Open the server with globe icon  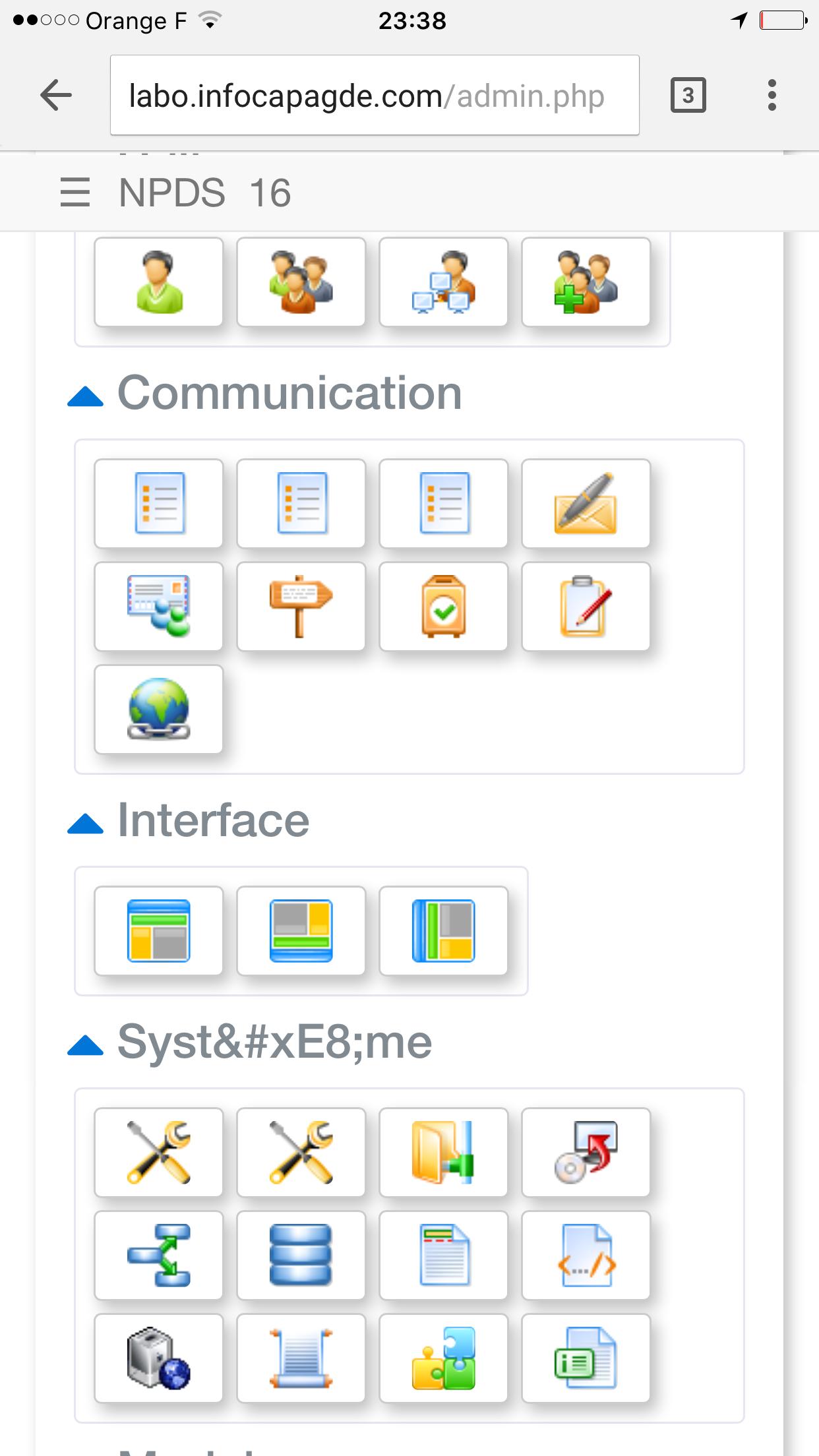pos(159,1358)
